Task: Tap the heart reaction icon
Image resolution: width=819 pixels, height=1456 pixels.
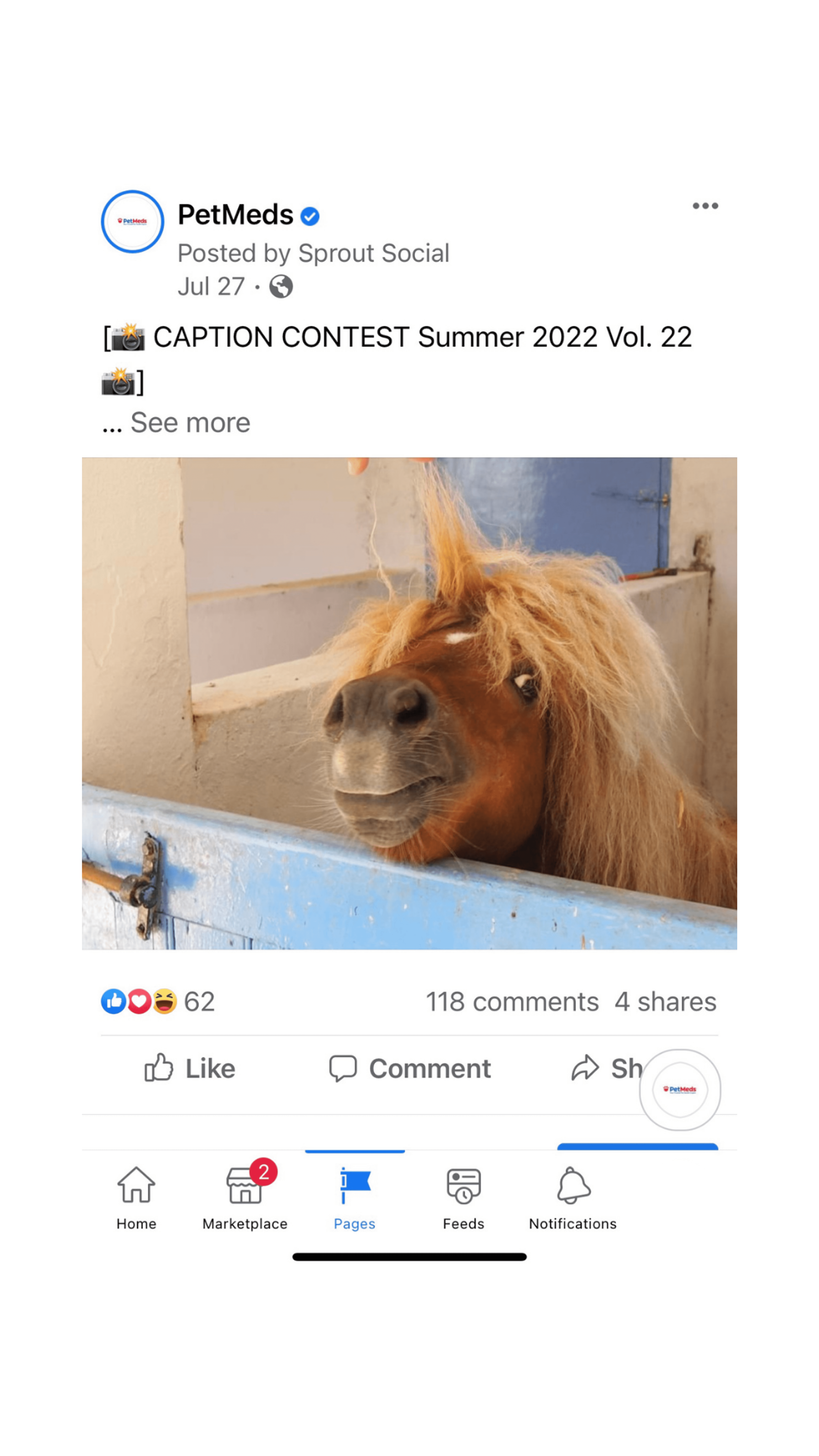Action: [139, 1002]
